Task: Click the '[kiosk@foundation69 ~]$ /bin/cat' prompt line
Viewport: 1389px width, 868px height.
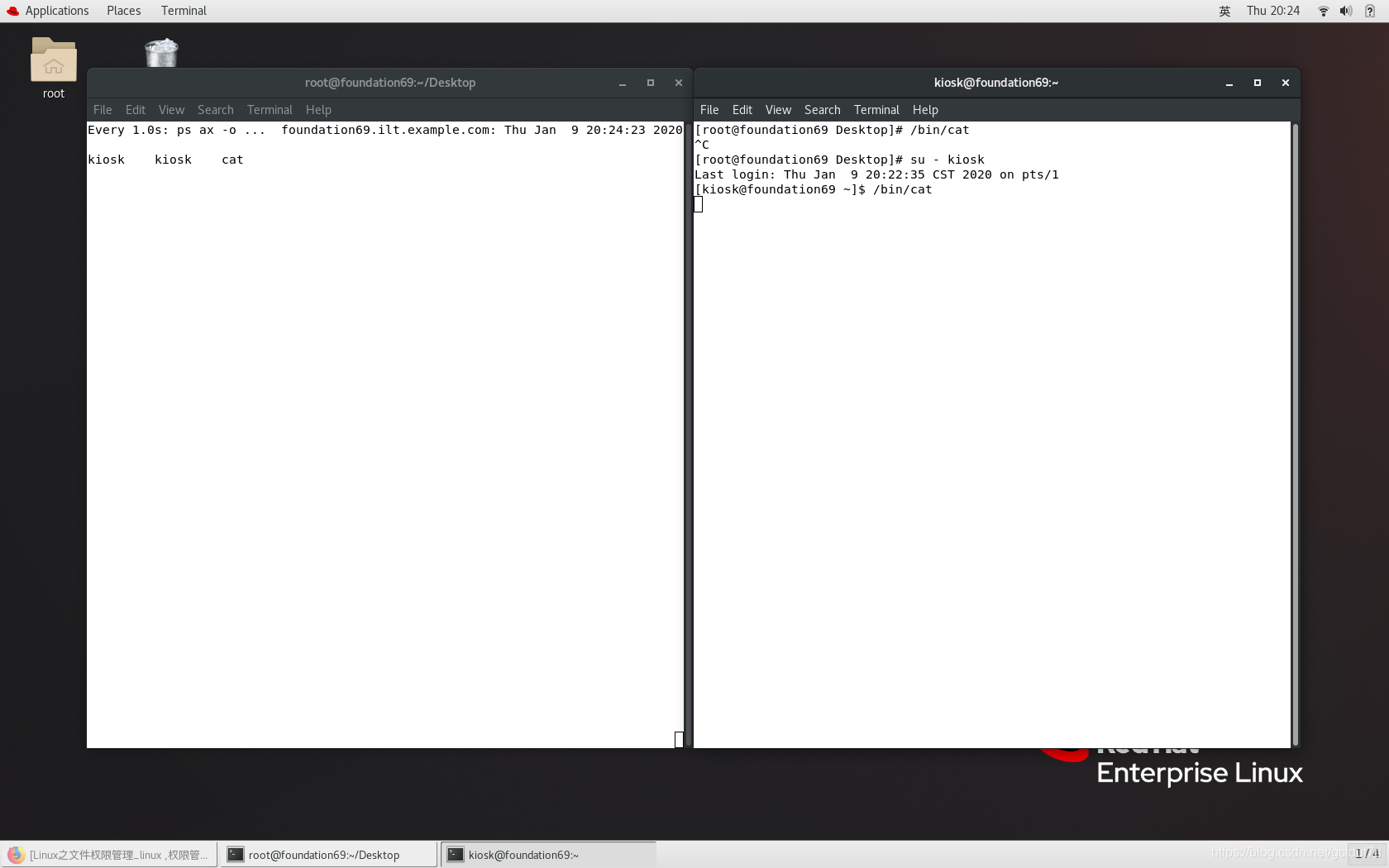Action: [x=814, y=189]
